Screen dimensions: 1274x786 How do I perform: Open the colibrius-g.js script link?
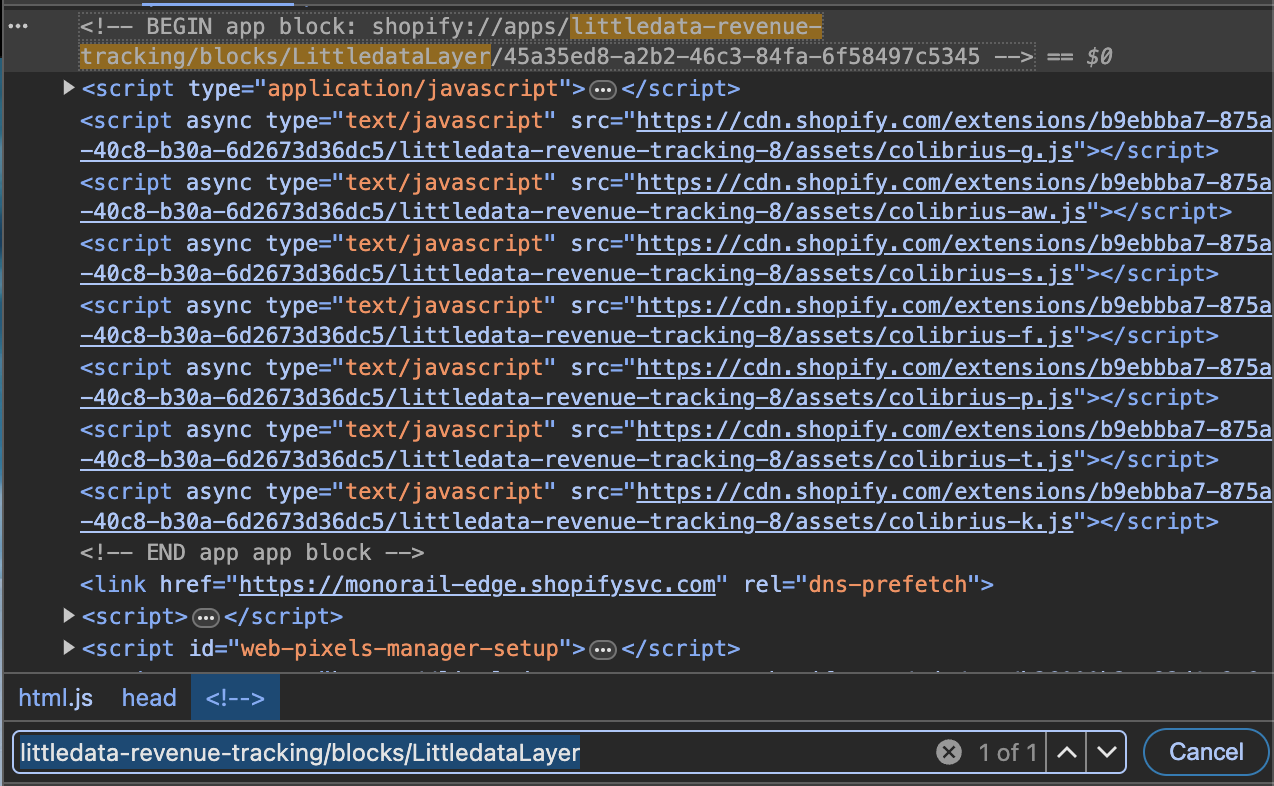(x=676, y=136)
